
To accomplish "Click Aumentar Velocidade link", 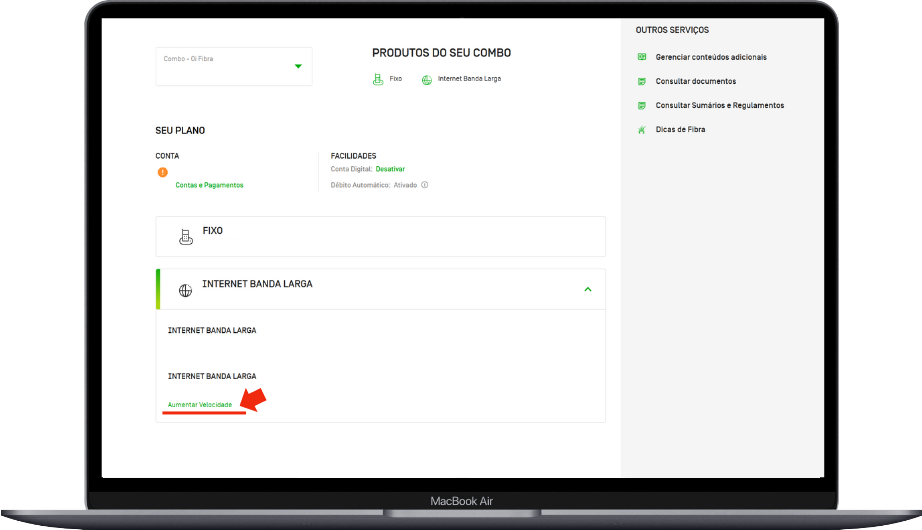I will point(200,405).
